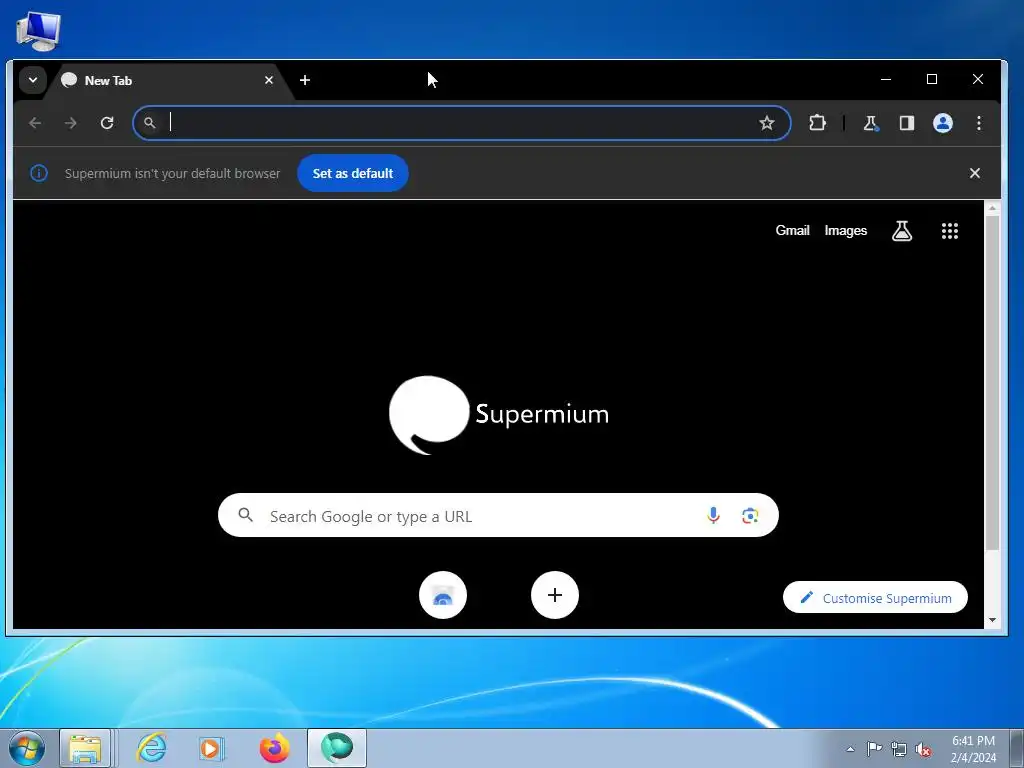Open Chrome Labs flask in toolbar
The width and height of the screenshot is (1024, 768).
pos(871,123)
